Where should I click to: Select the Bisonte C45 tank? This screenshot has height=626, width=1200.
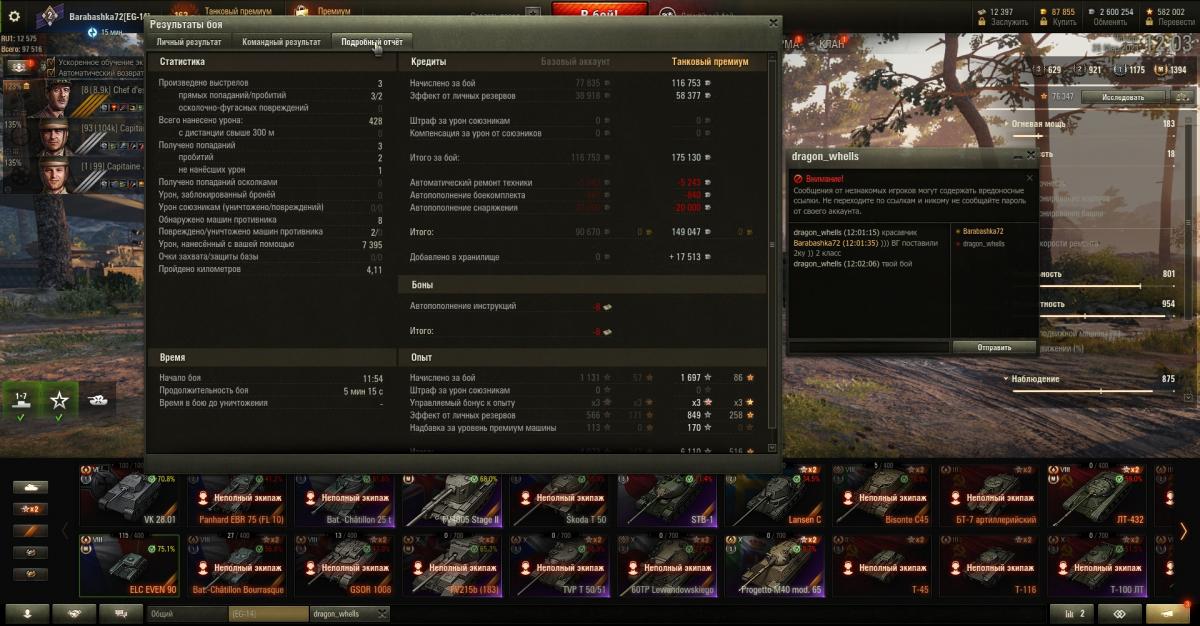point(881,496)
